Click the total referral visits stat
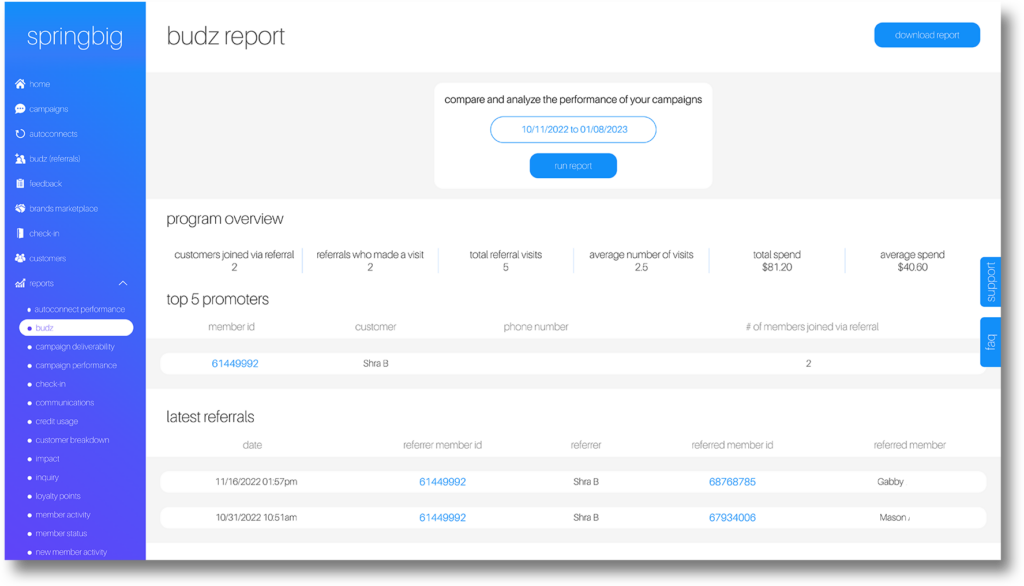The image size is (1024, 586). pyautogui.click(x=505, y=261)
